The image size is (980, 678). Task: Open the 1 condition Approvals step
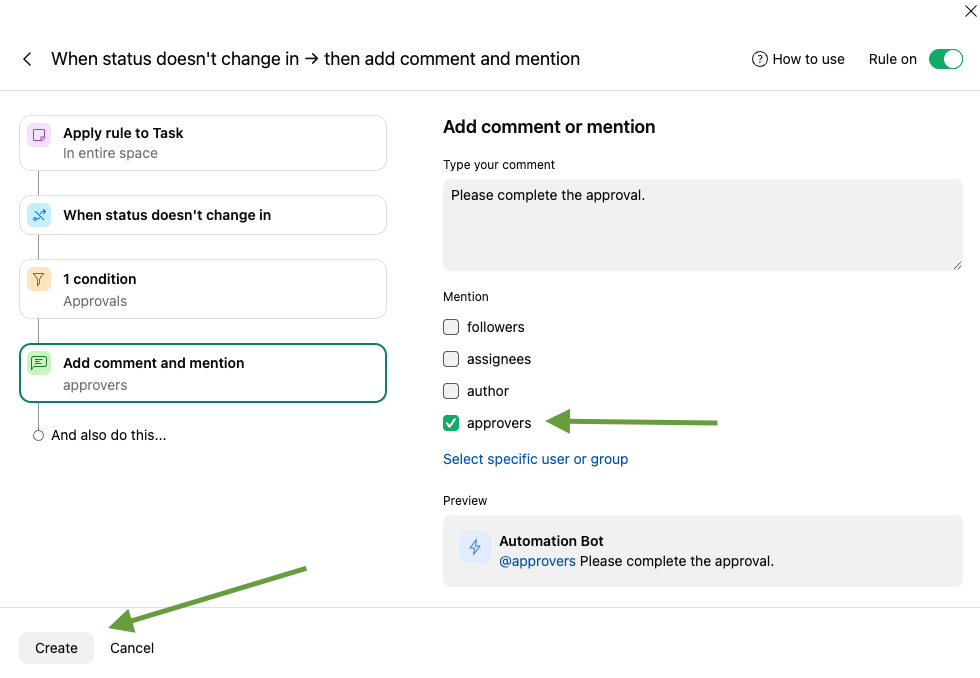(202, 289)
